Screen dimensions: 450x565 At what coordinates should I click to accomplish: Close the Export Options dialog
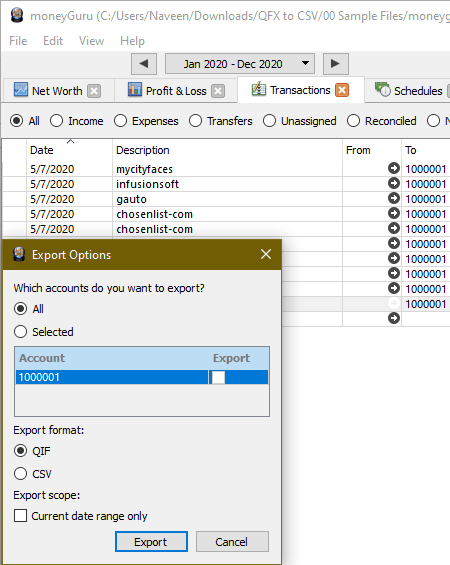(x=266, y=254)
